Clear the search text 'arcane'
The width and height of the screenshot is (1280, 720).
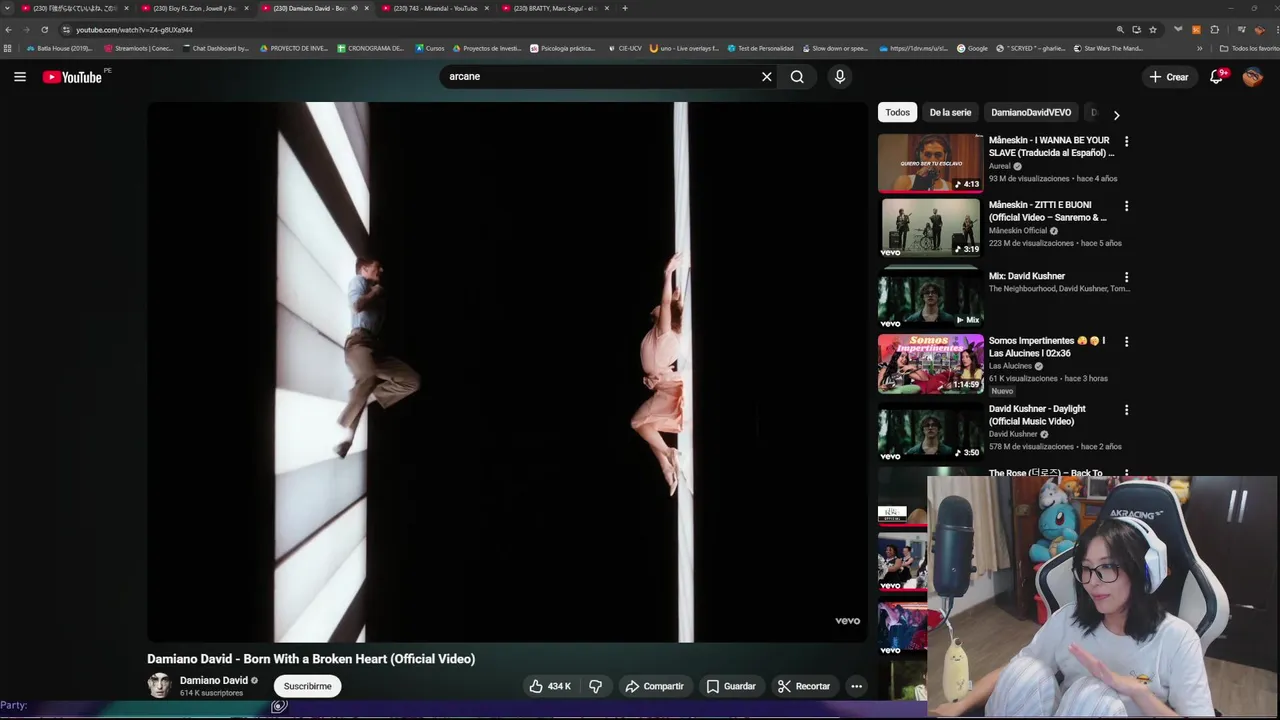tap(767, 77)
